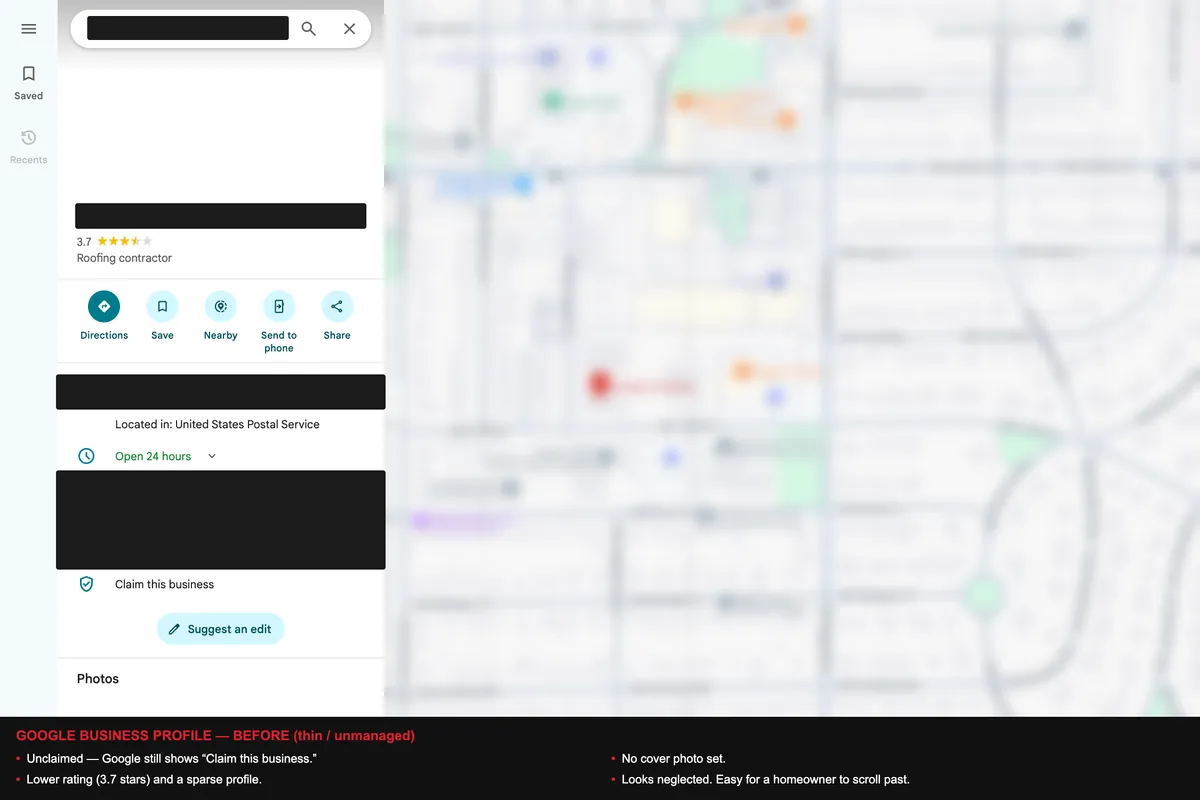Click the Roofing contractor category text

124,258
